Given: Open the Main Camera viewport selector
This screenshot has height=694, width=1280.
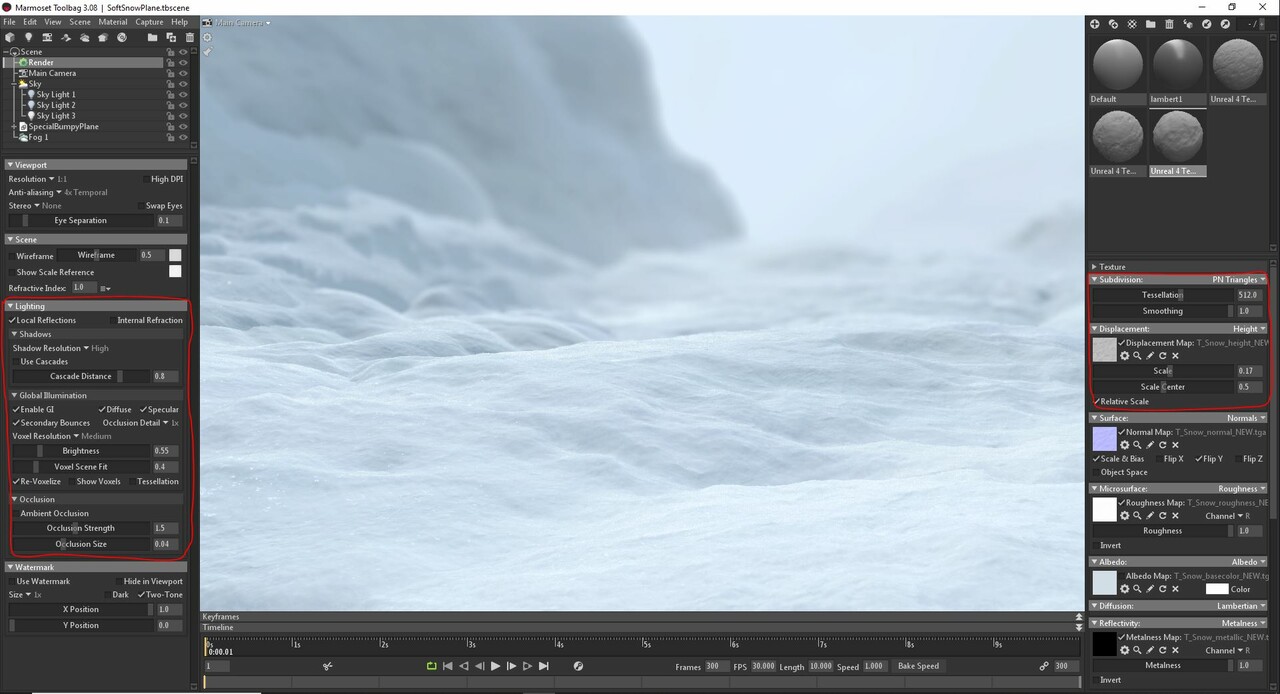Looking at the screenshot, I should tap(243, 22).
